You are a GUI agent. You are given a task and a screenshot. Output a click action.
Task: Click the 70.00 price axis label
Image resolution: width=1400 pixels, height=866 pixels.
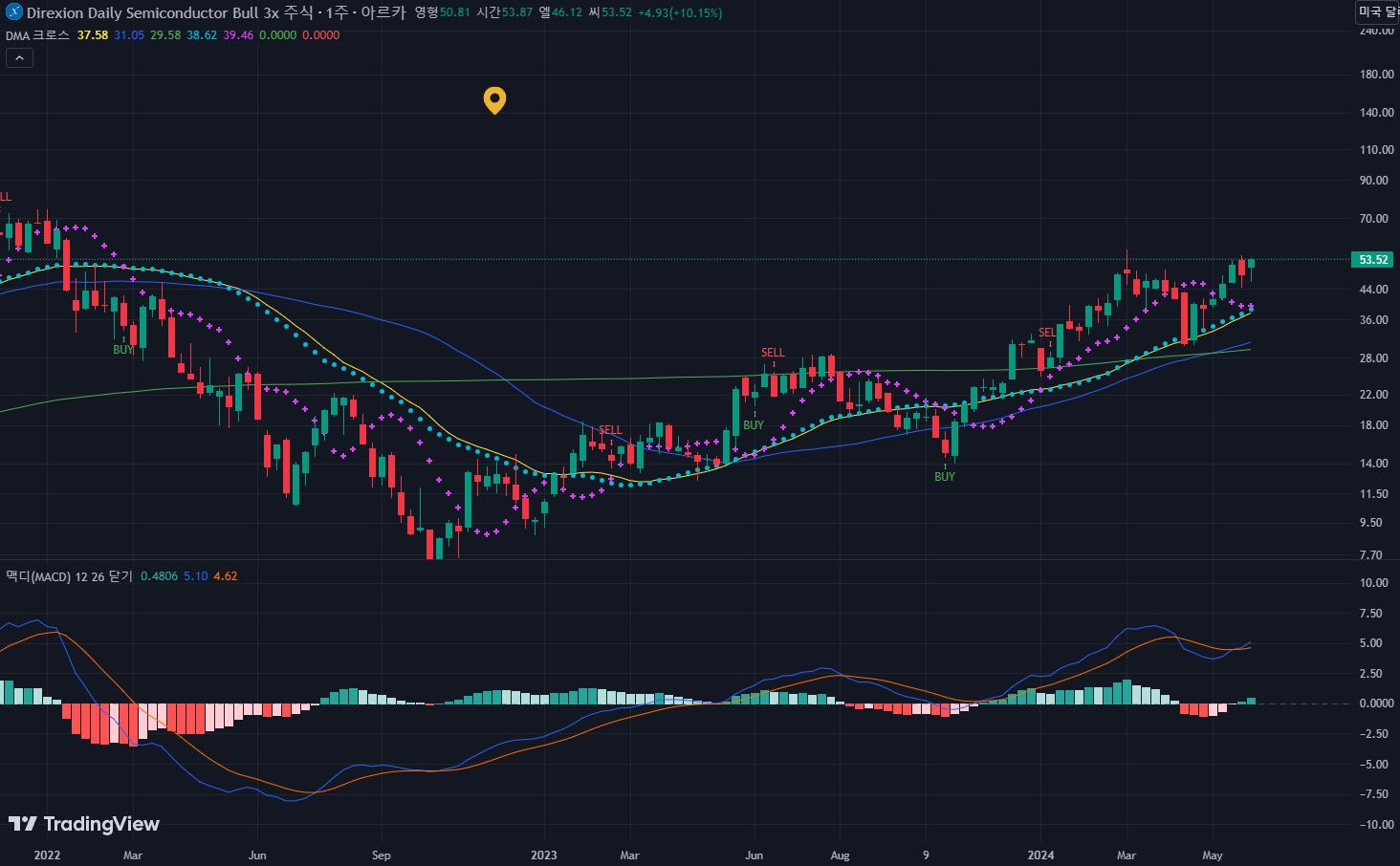pos(1373,219)
